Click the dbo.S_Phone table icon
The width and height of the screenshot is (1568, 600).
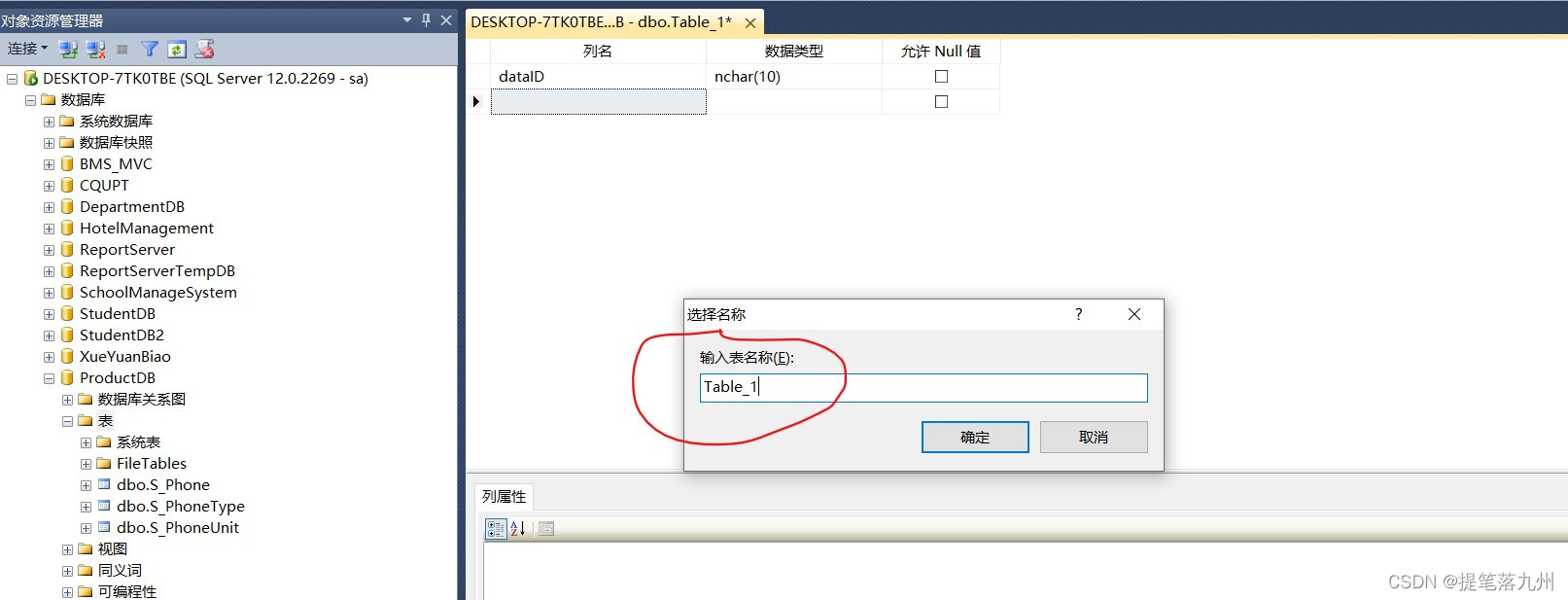point(104,484)
